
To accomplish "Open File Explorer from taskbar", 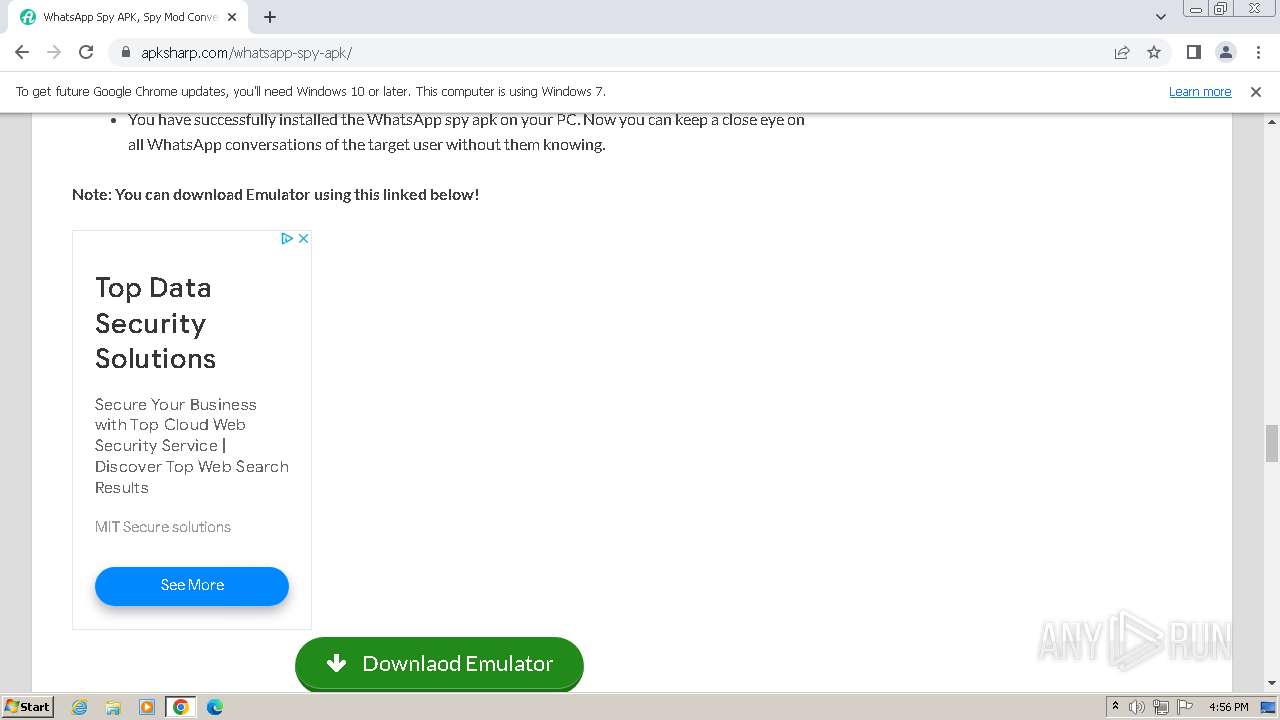I will [113, 707].
